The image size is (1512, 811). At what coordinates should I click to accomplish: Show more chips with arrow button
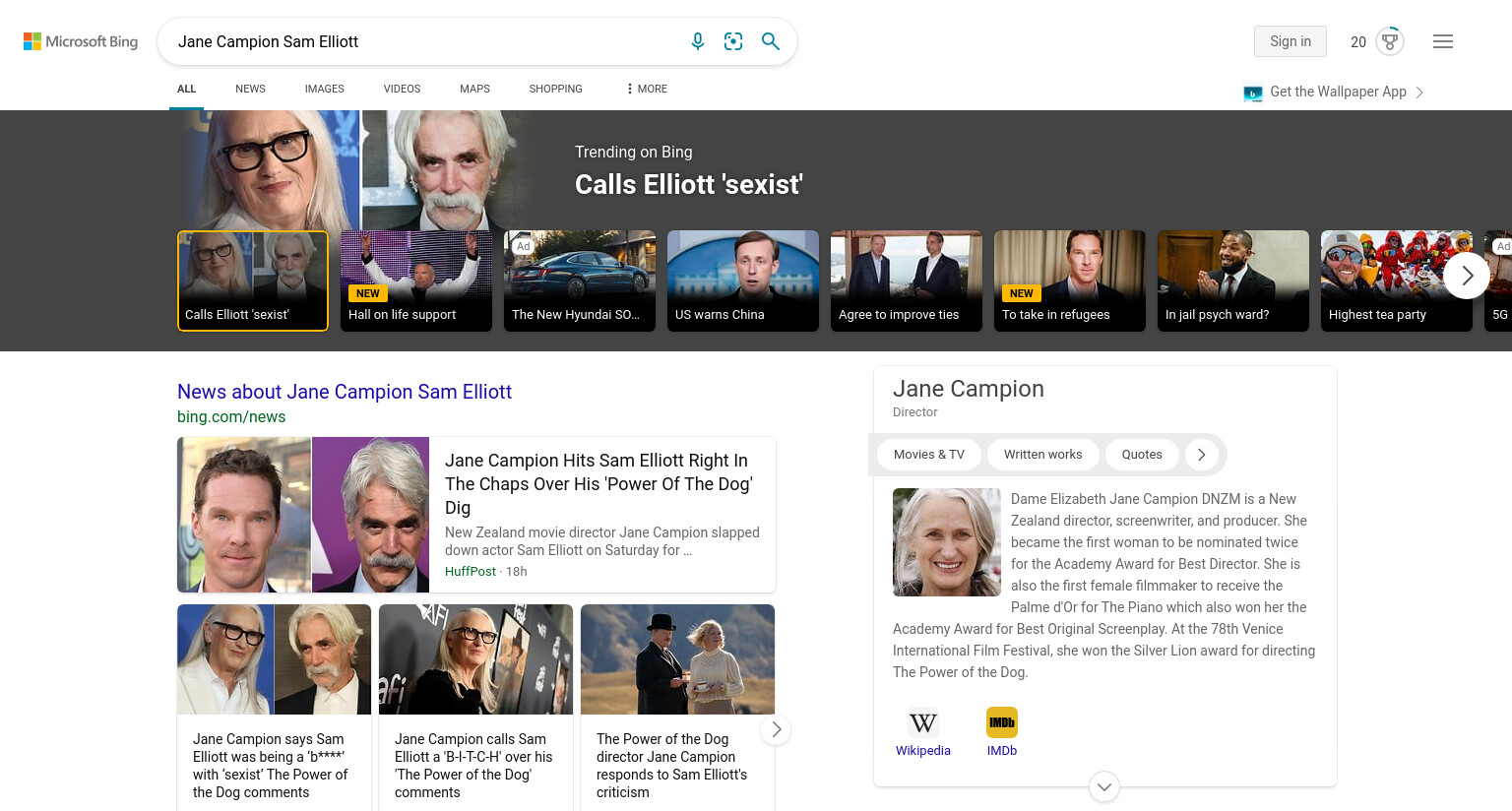pyautogui.click(x=1201, y=454)
